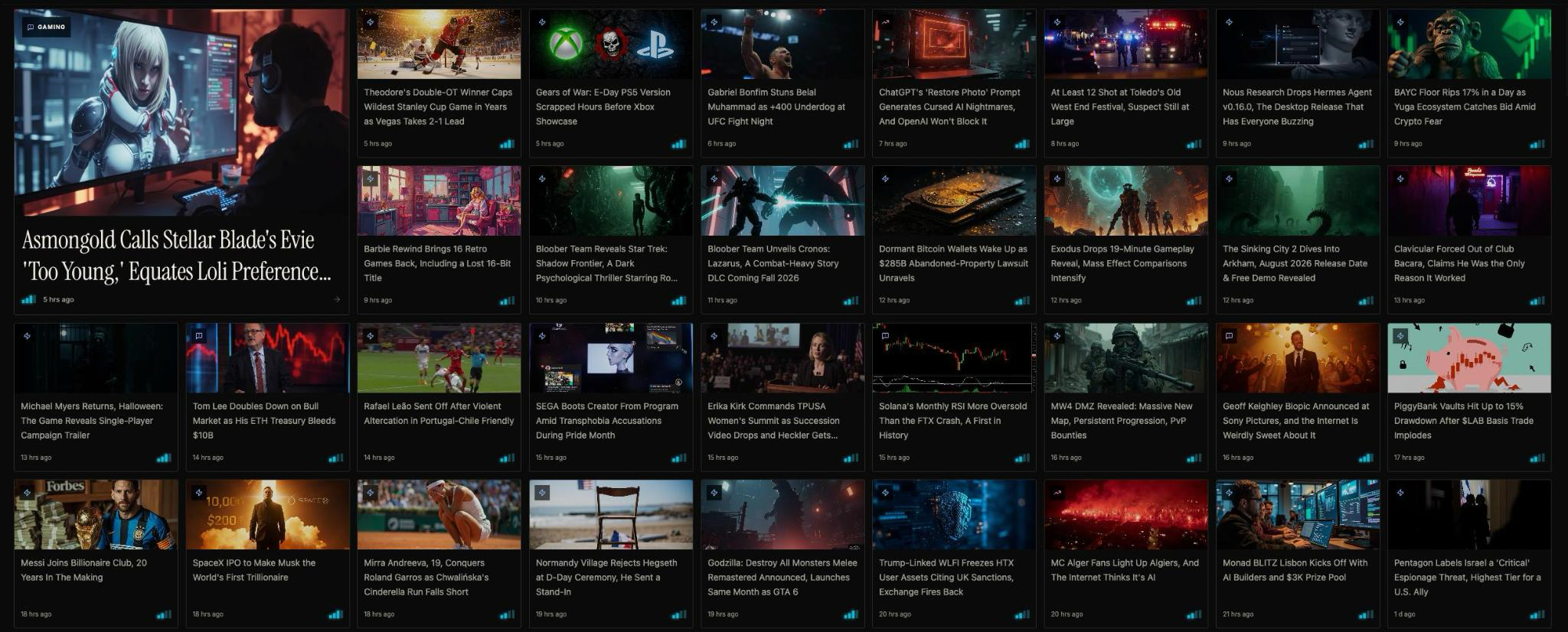Viewport: 1568px width, 632px height.
Task: Click the signal bars icon on the MW4 DMZ card
Action: [x=1194, y=458]
